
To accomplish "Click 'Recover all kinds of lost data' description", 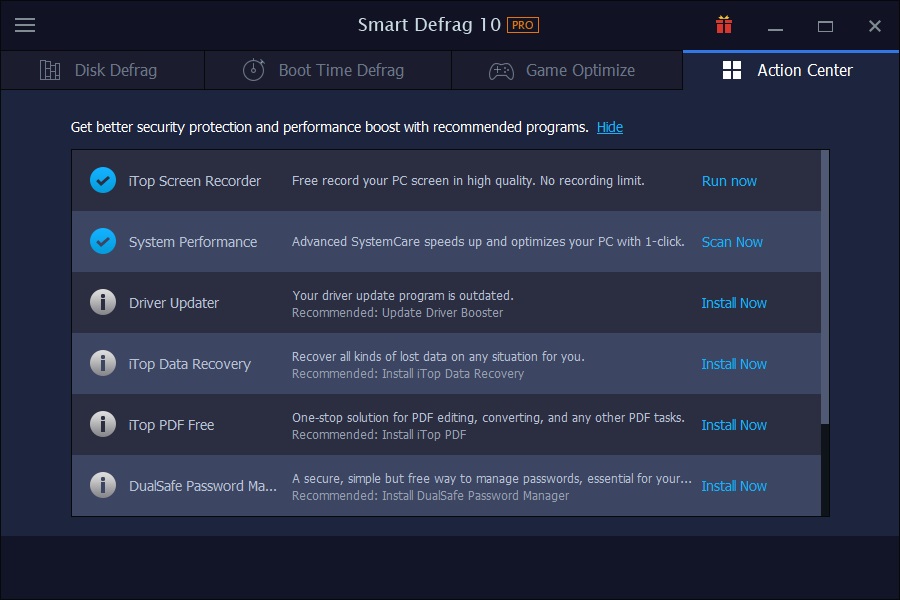I will click(438, 356).
